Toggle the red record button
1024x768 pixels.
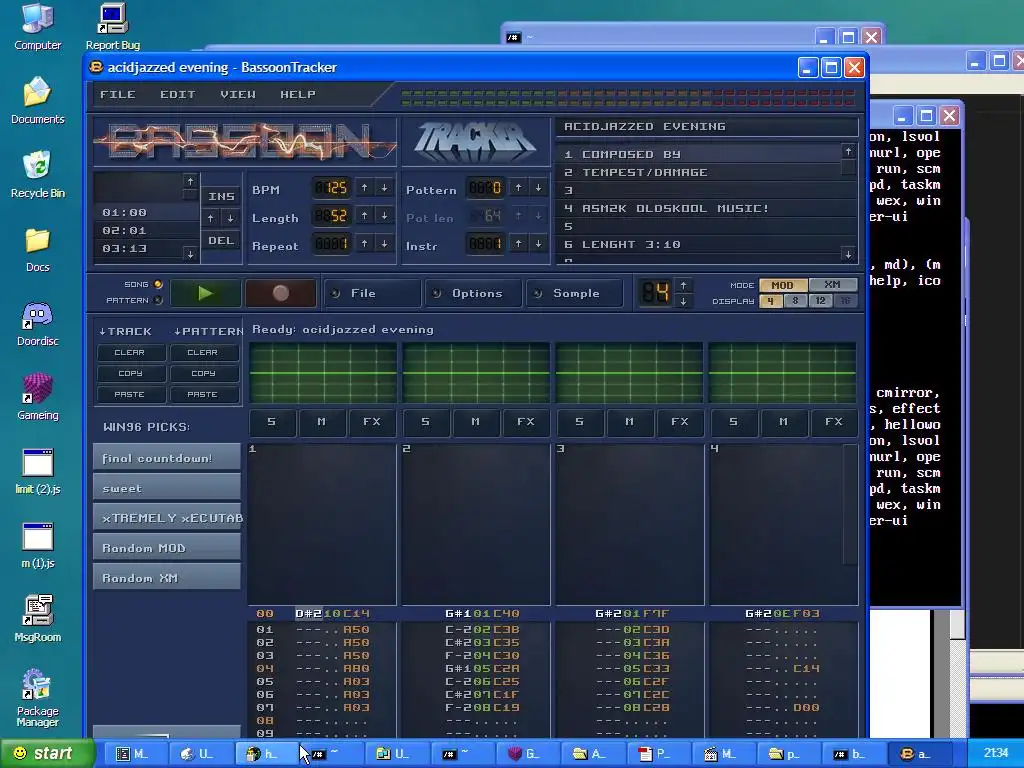click(281, 293)
